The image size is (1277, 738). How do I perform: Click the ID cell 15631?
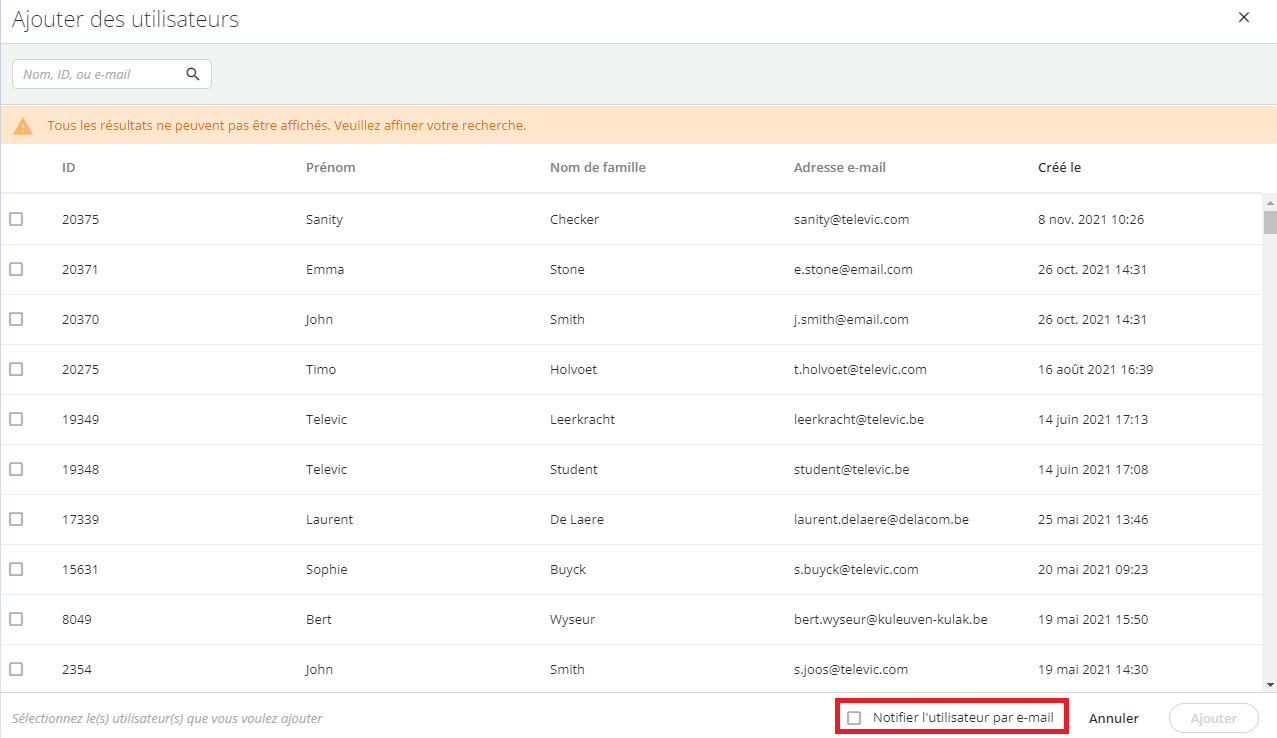click(x=80, y=569)
